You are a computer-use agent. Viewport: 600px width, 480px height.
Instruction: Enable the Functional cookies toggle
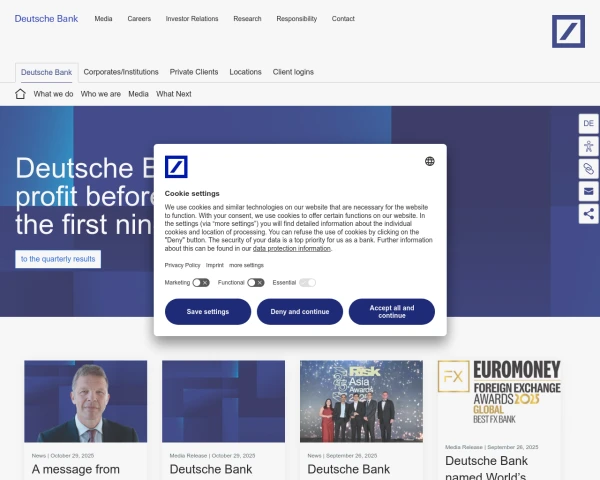click(256, 283)
